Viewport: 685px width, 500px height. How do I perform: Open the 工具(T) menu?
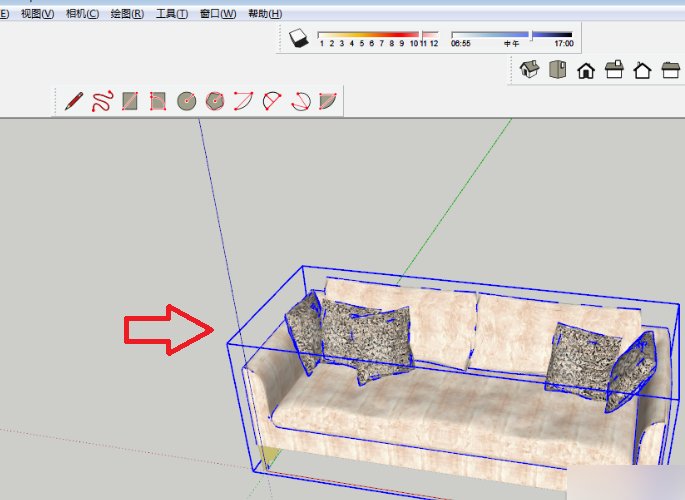[x=172, y=14]
